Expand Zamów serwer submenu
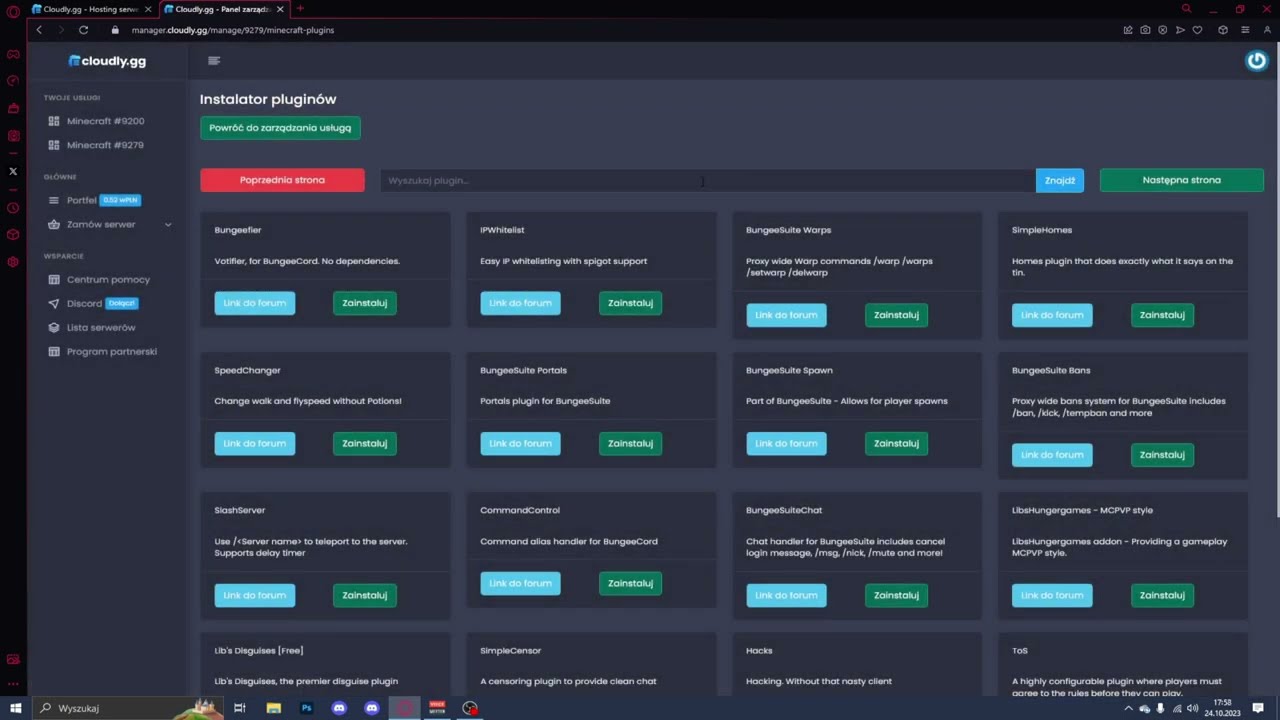 (168, 224)
